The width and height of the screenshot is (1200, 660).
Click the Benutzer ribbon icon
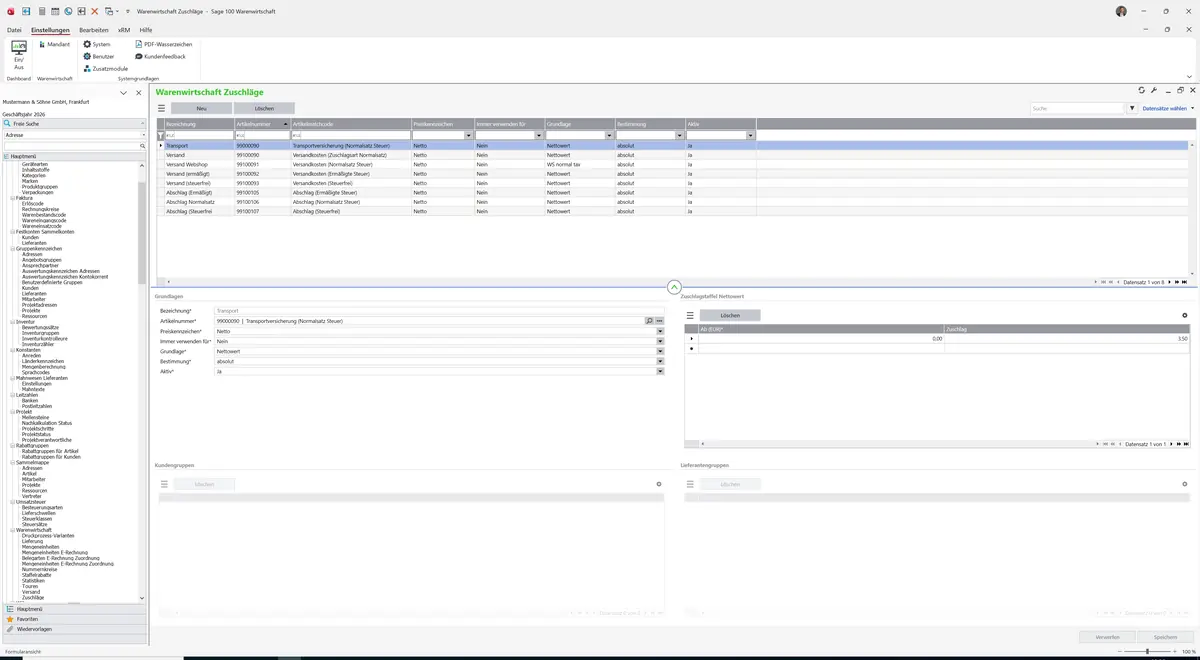87,57
